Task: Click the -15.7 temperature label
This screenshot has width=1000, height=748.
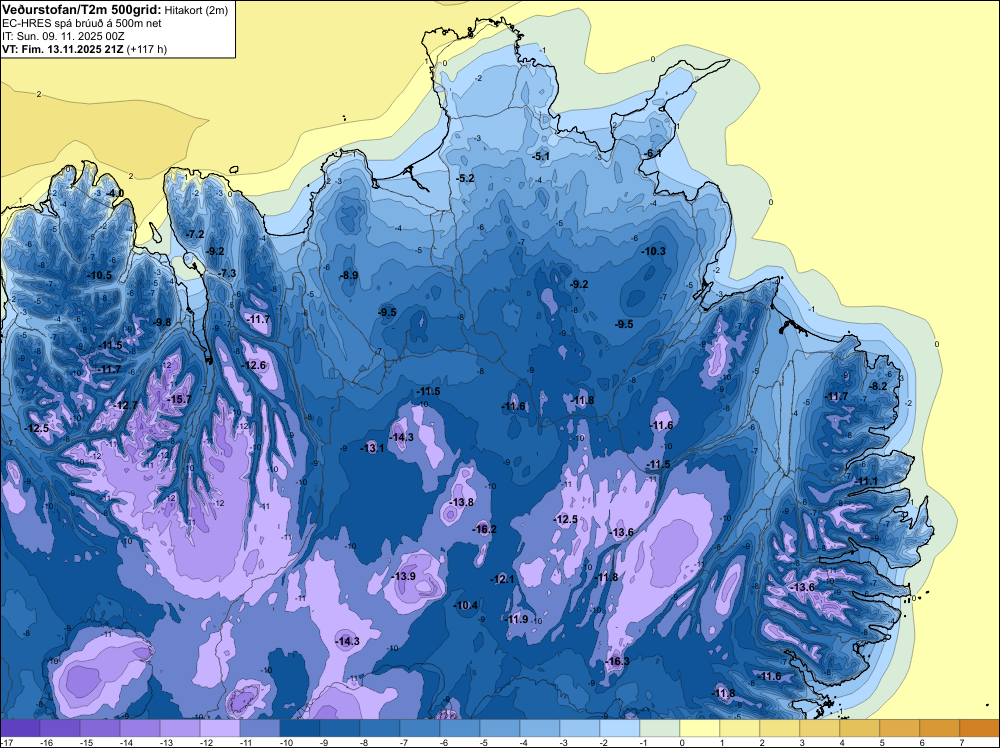Action: click(x=179, y=399)
